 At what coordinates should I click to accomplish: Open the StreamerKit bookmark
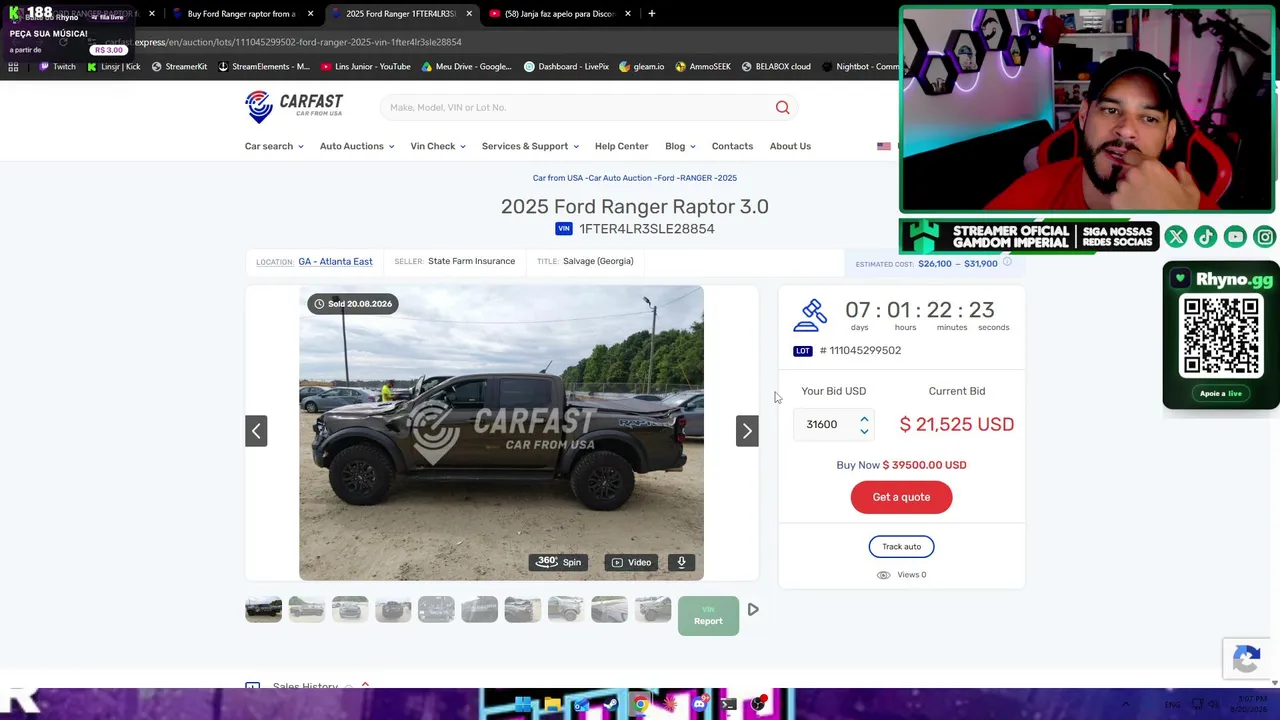pyautogui.click(x=179, y=67)
